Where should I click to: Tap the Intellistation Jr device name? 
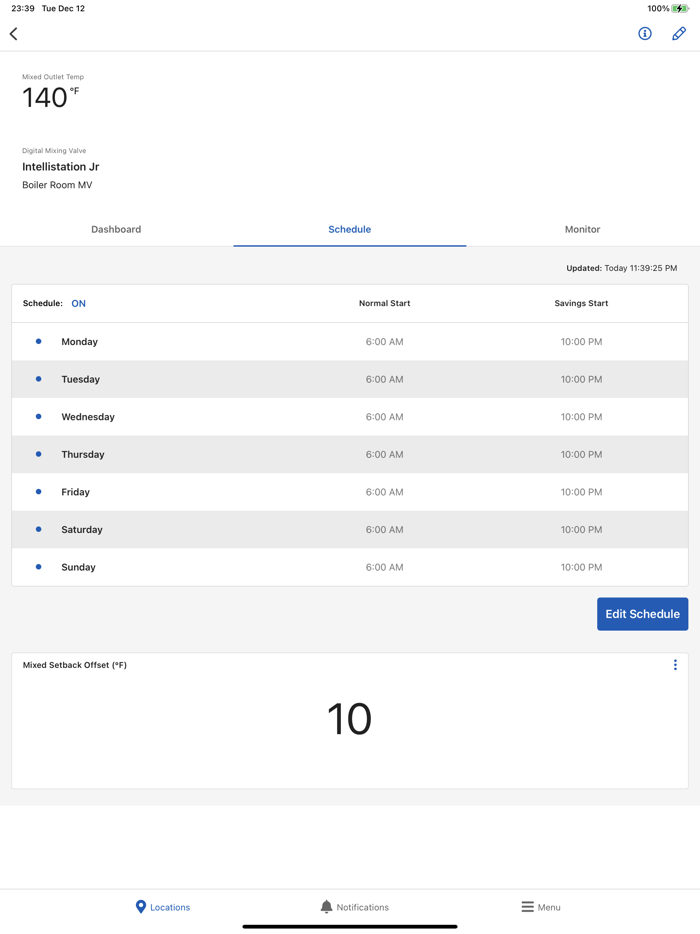pyautogui.click(x=61, y=167)
